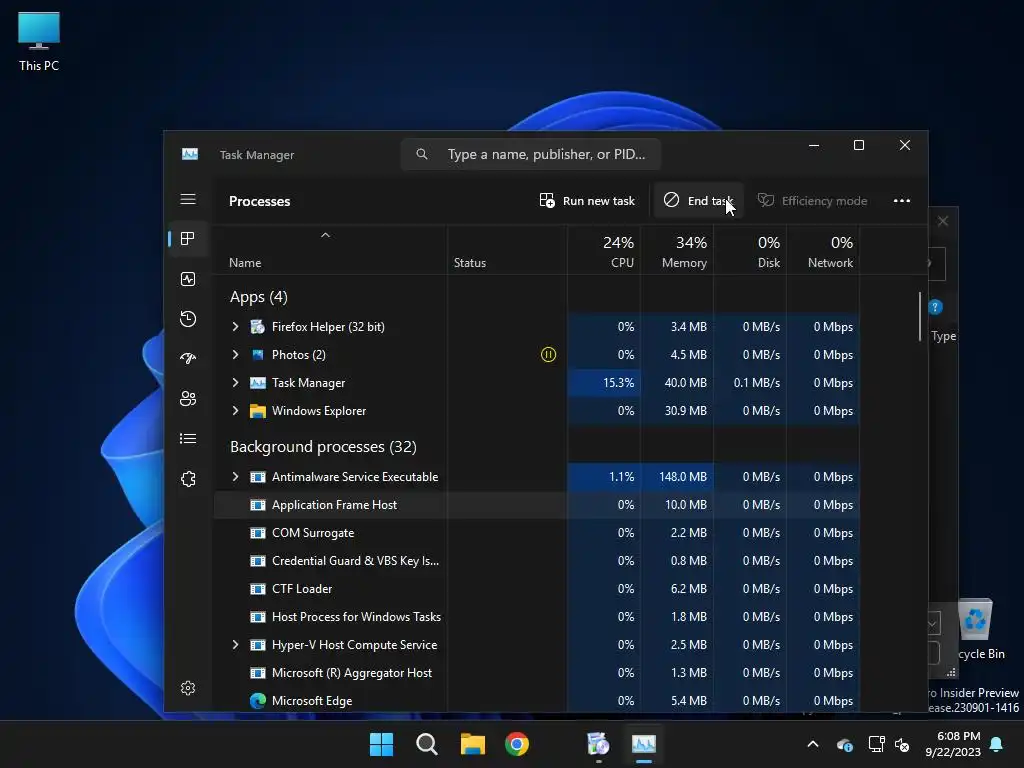Focus the name, publisher, or PID search field
The width and height of the screenshot is (1024, 768).
[x=531, y=155]
